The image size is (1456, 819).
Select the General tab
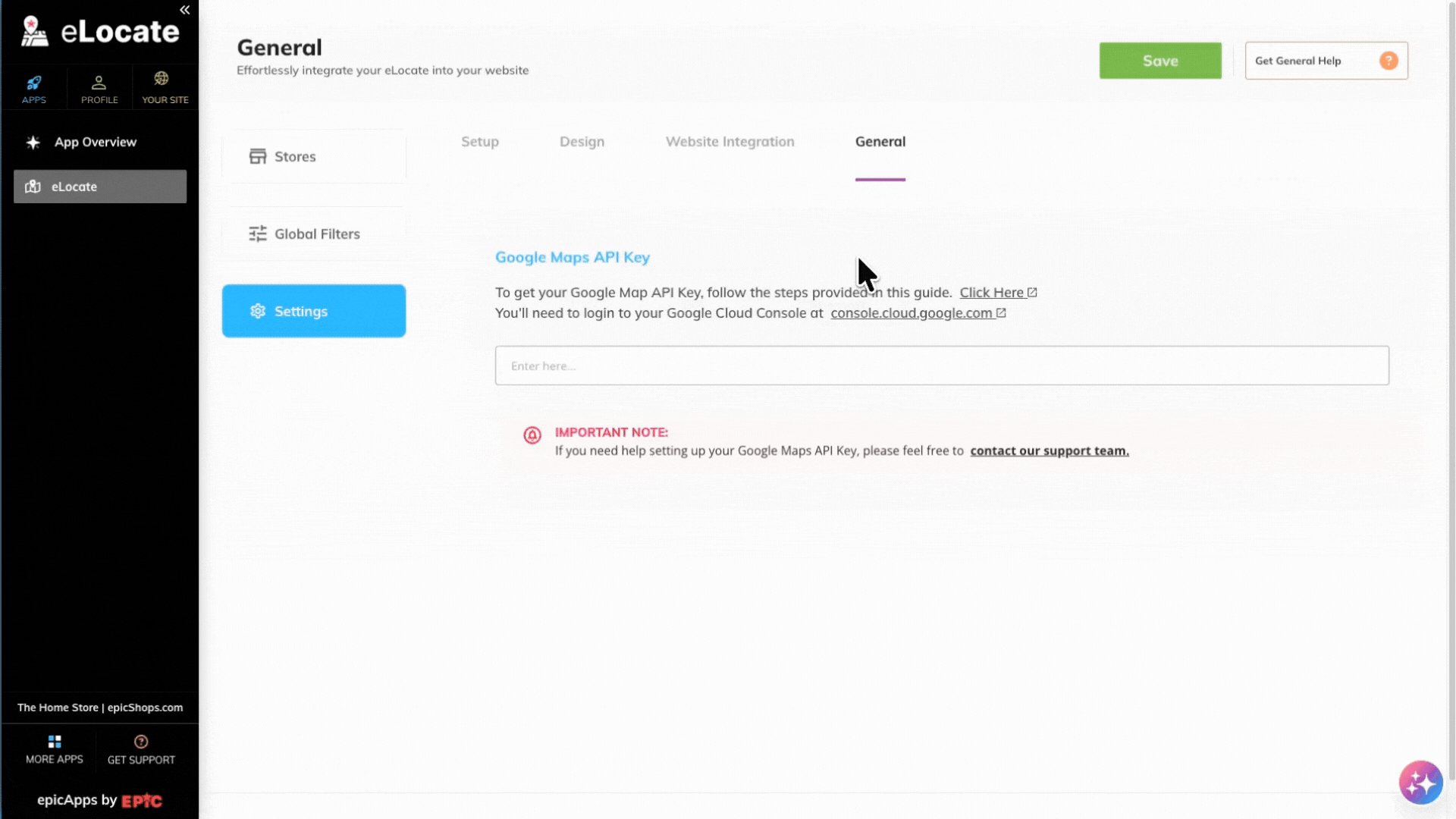click(880, 142)
